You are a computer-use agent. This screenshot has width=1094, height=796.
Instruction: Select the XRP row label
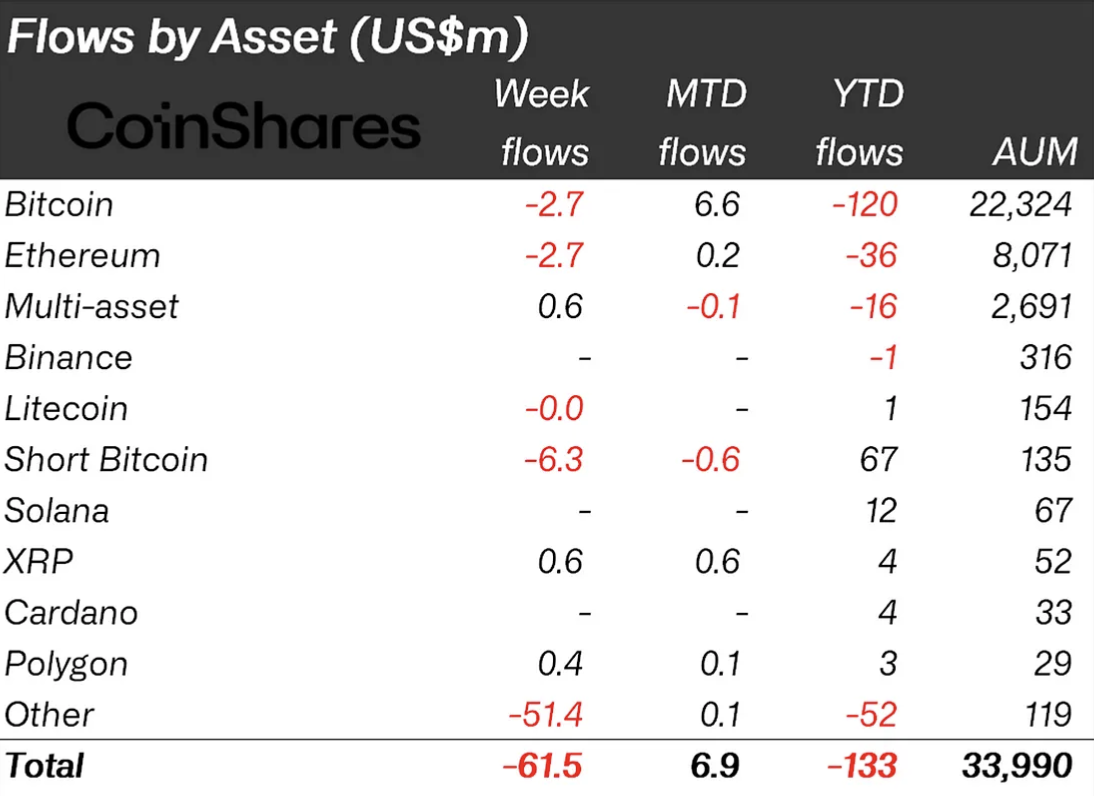[39, 561]
